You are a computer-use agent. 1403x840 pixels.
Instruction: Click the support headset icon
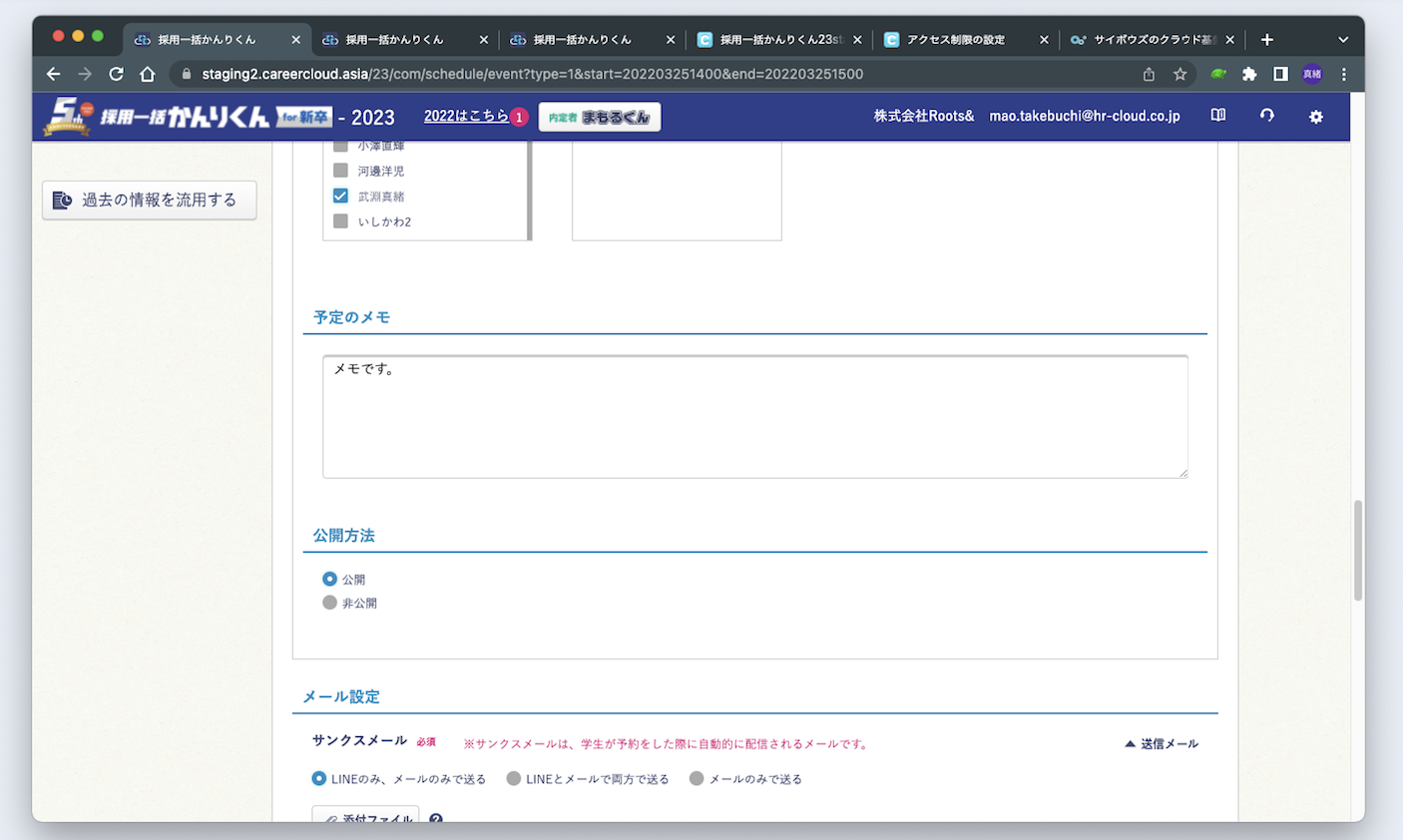coord(1266,116)
